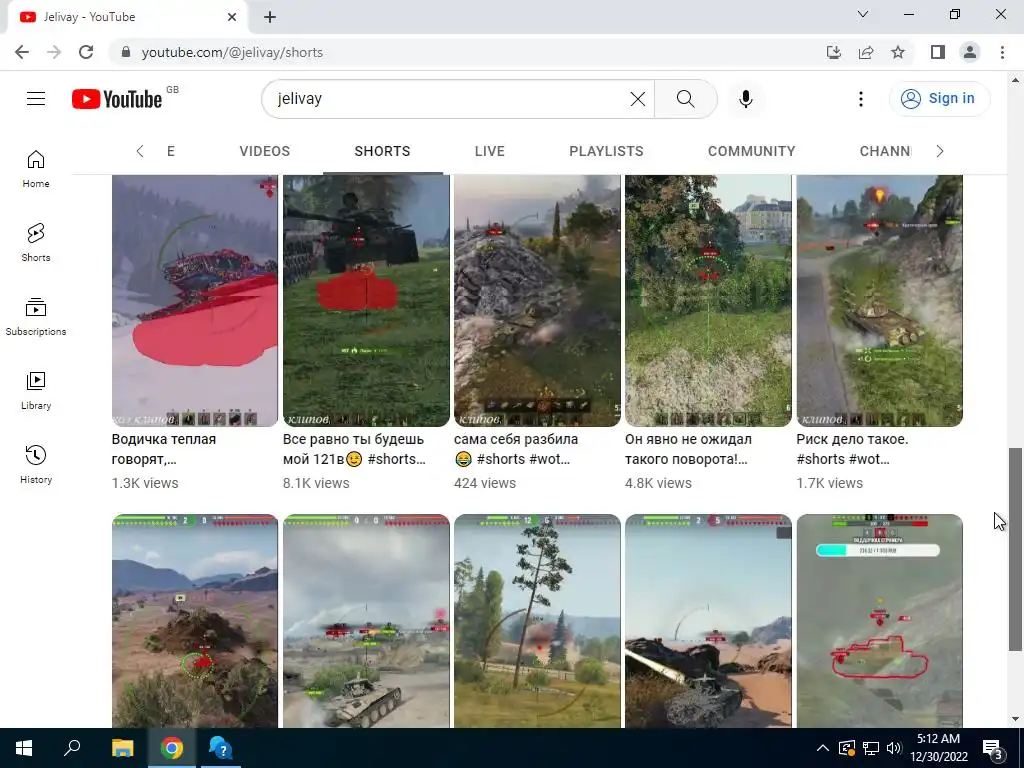Open History in the sidebar

36,464
